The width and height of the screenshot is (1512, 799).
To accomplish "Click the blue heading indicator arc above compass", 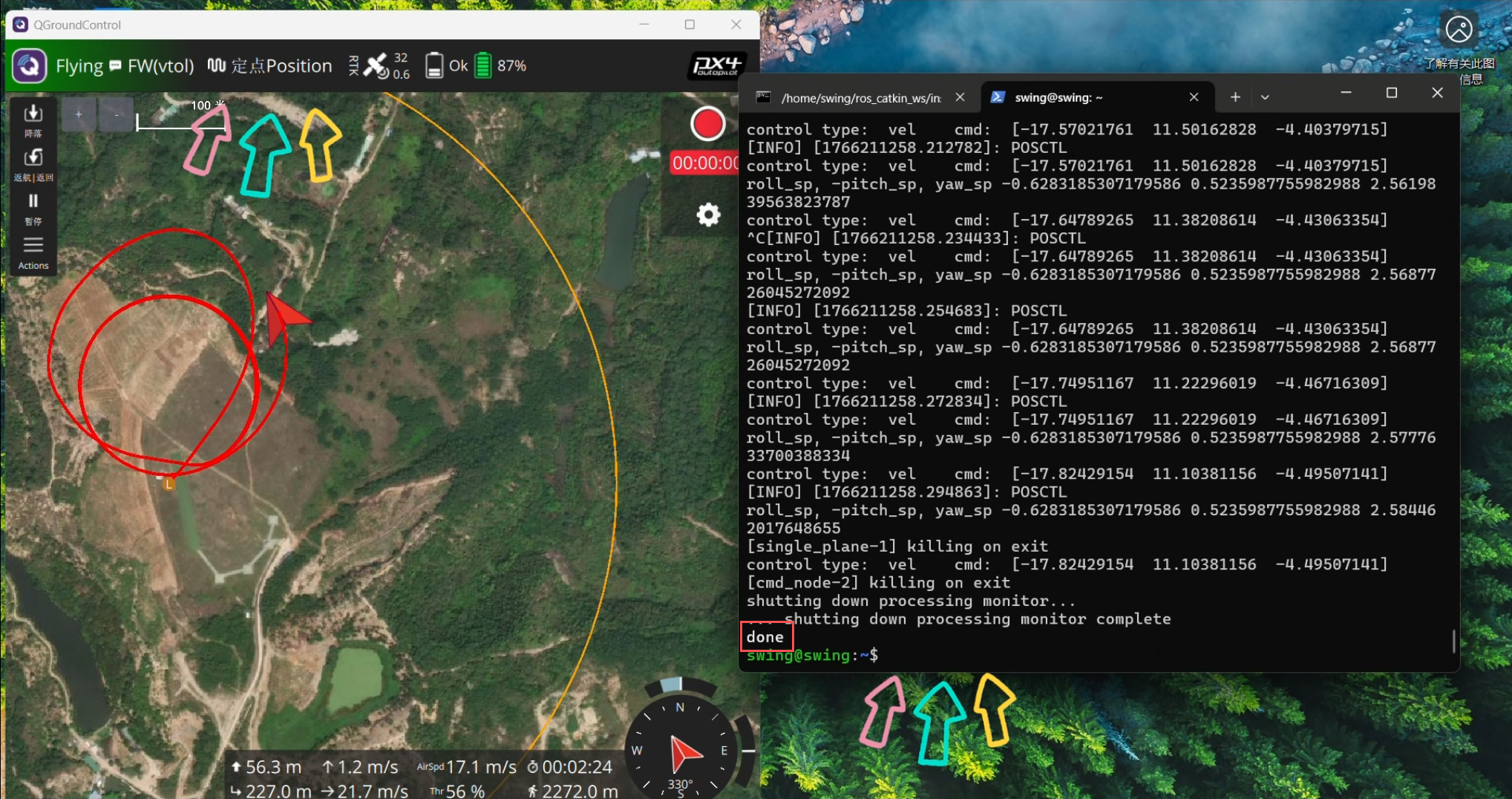I will [672, 684].
